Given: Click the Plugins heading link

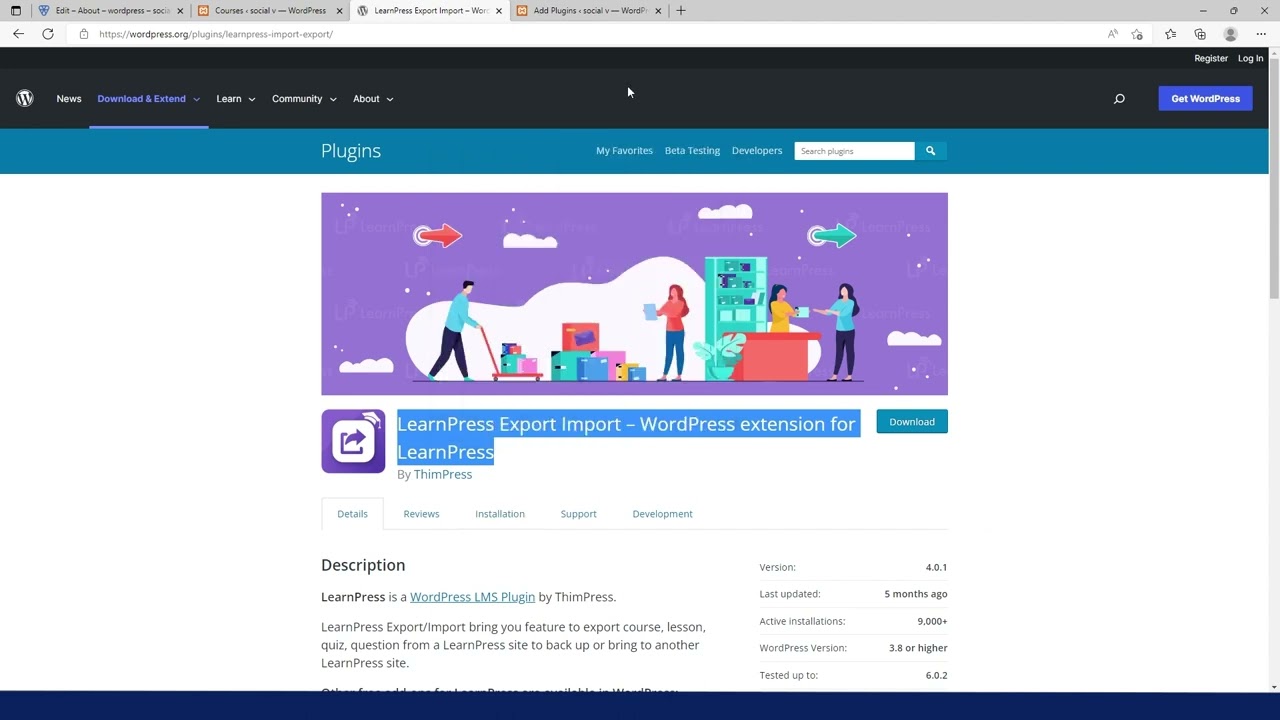Looking at the screenshot, I should point(351,151).
